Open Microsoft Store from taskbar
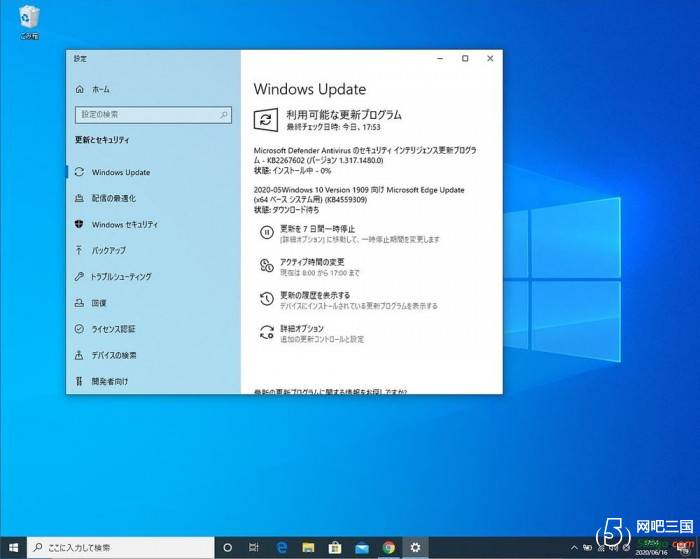Image resolution: width=700 pixels, height=559 pixels. [335, 547]
